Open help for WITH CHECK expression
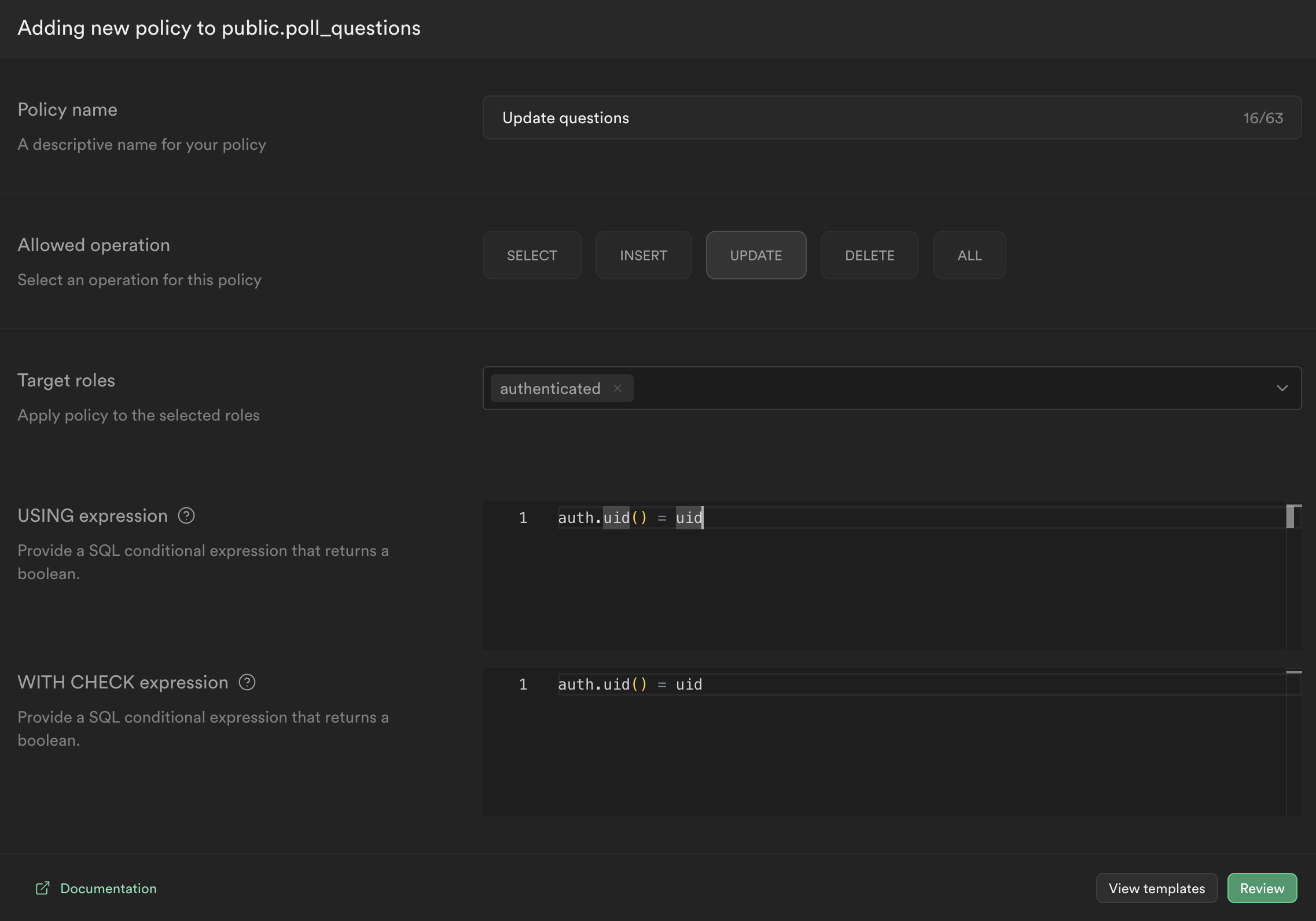 click(x=247, y=683)
